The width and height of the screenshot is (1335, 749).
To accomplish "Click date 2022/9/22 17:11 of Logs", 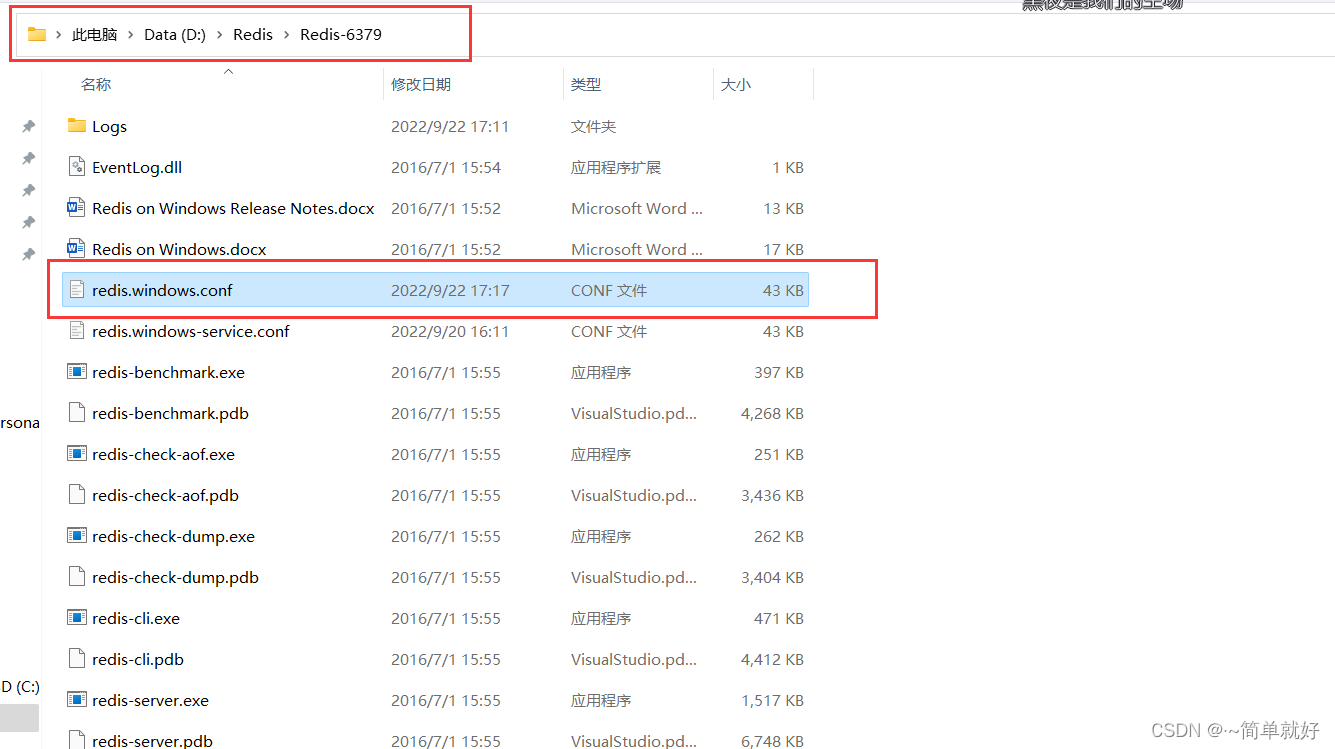I will point(450,126).
